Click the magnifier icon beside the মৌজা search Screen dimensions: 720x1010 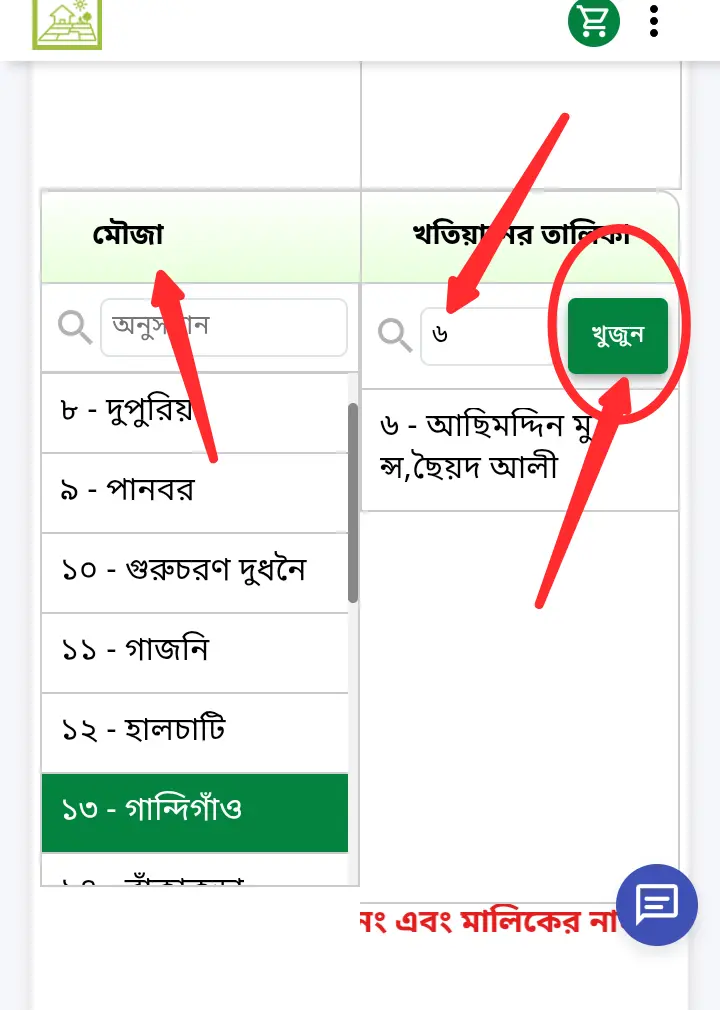tap(75, 326)
